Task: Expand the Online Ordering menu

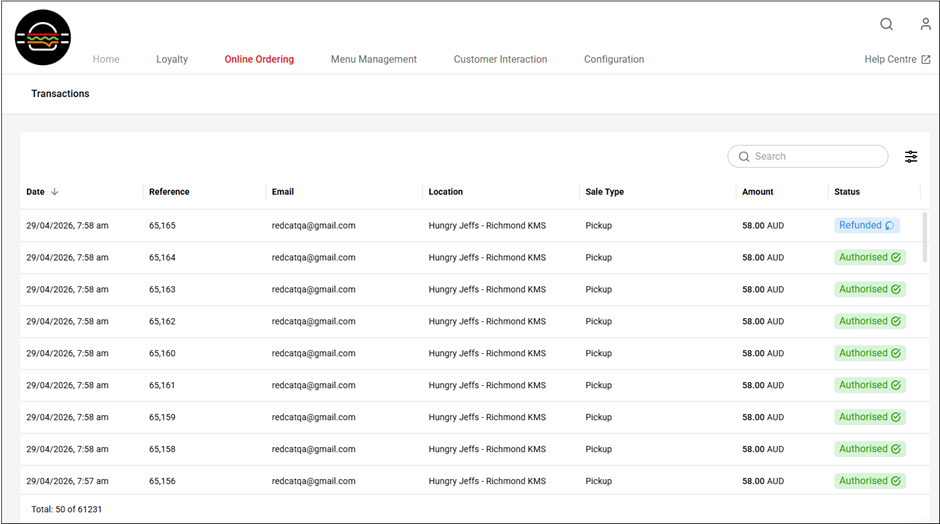Action: tap(259, 60)
